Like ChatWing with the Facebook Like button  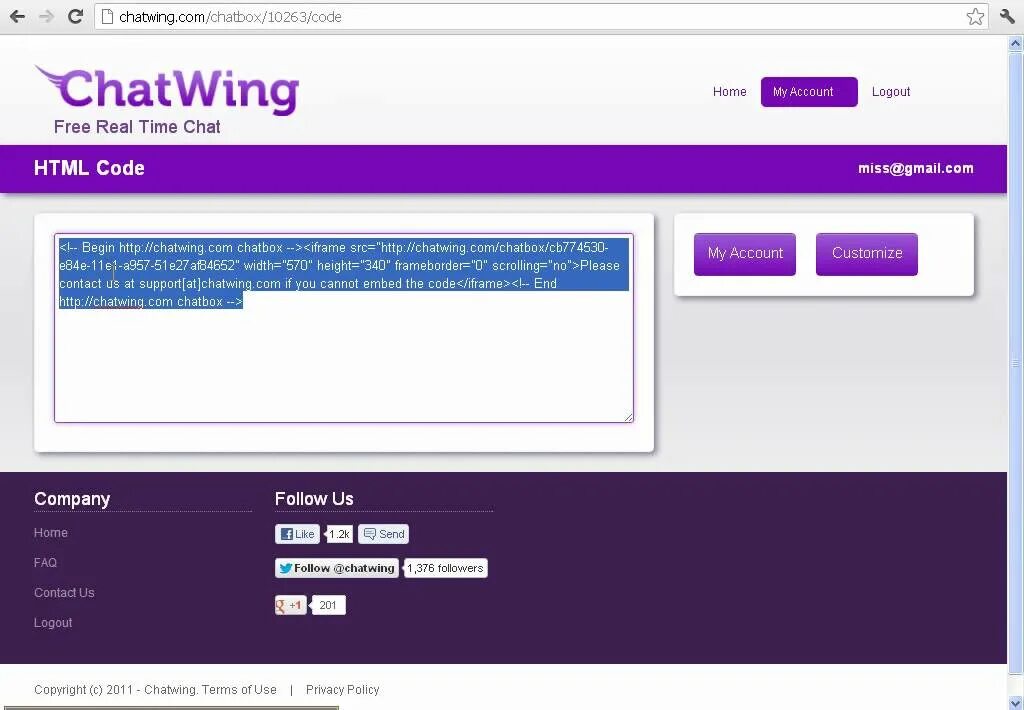[x=297, y=534]
